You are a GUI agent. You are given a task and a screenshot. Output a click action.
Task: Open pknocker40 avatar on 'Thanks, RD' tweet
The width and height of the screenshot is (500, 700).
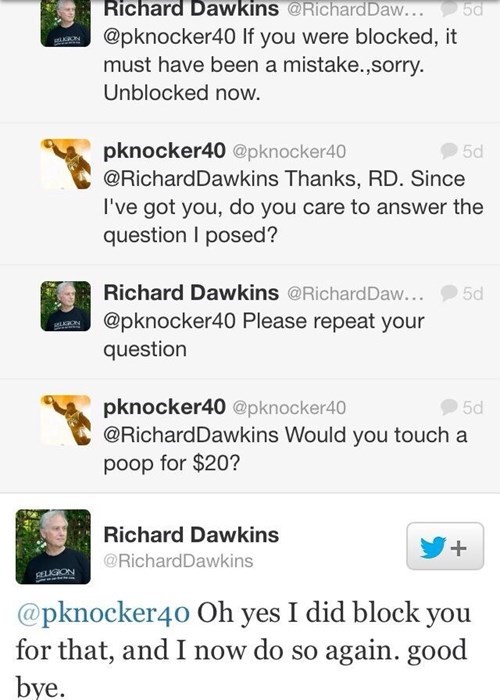click(66, 164)
